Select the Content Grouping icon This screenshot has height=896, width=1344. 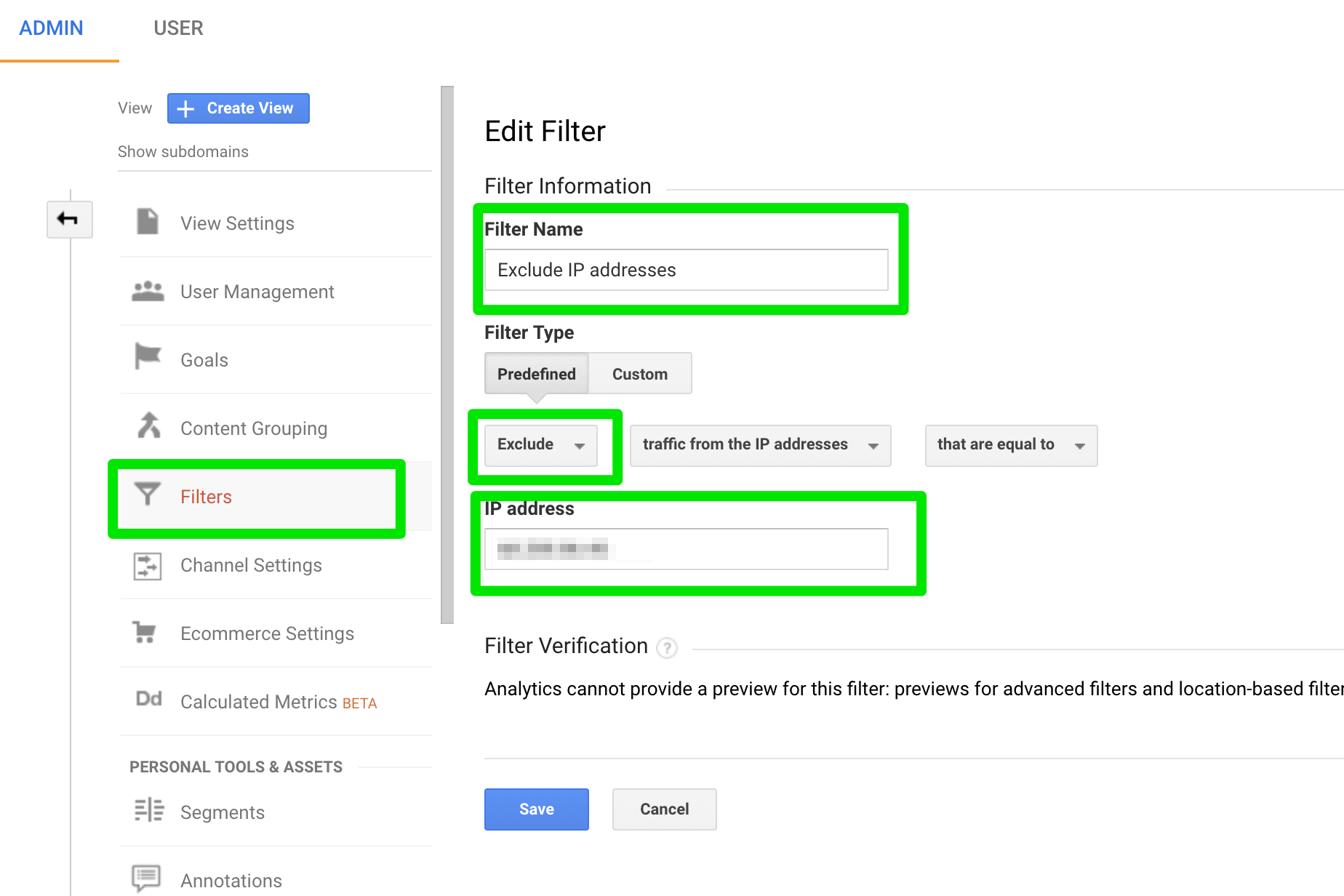click(x=148, y=425)
